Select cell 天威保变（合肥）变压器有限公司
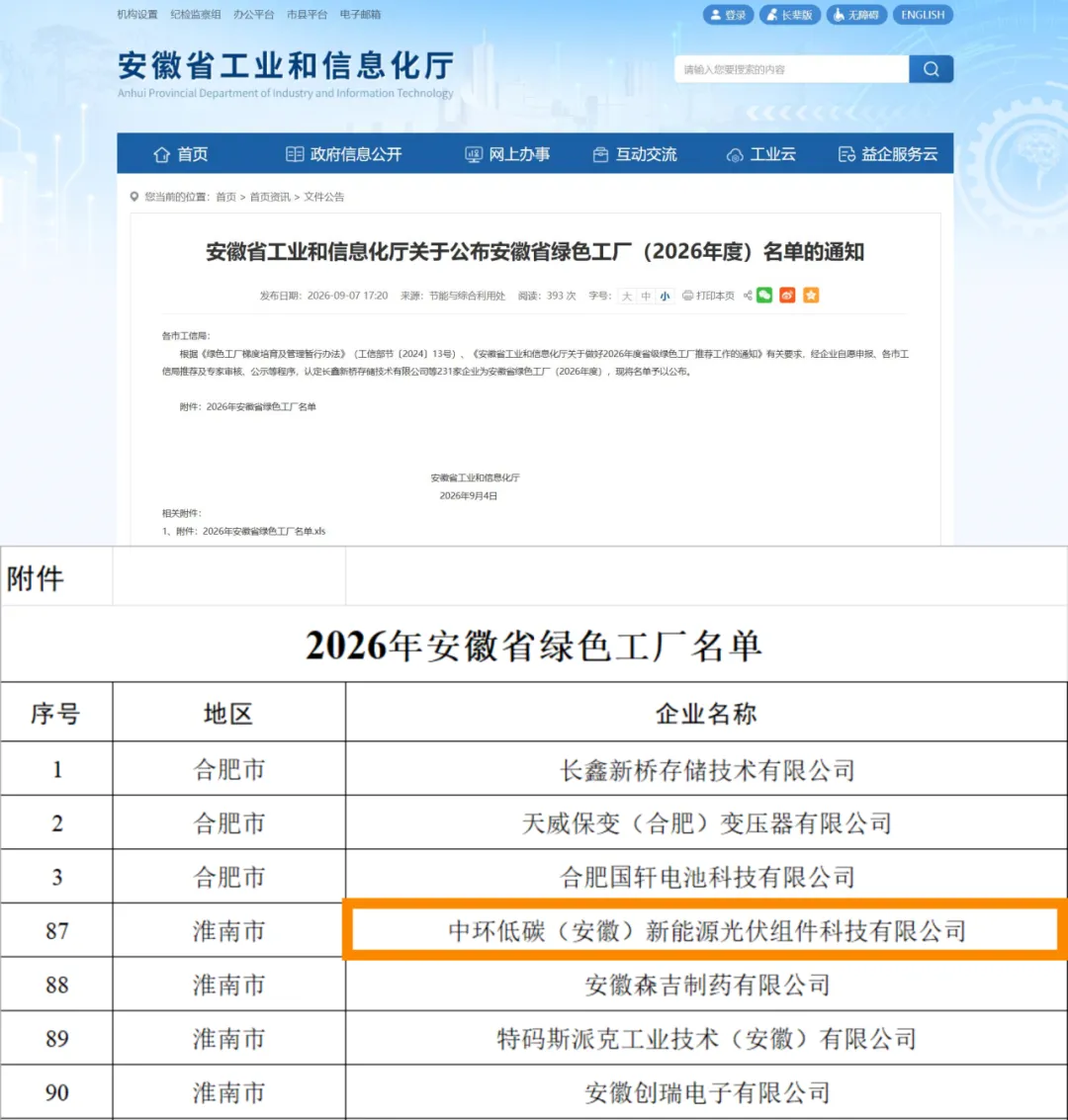1068x1120 pixels. (706, 822)
